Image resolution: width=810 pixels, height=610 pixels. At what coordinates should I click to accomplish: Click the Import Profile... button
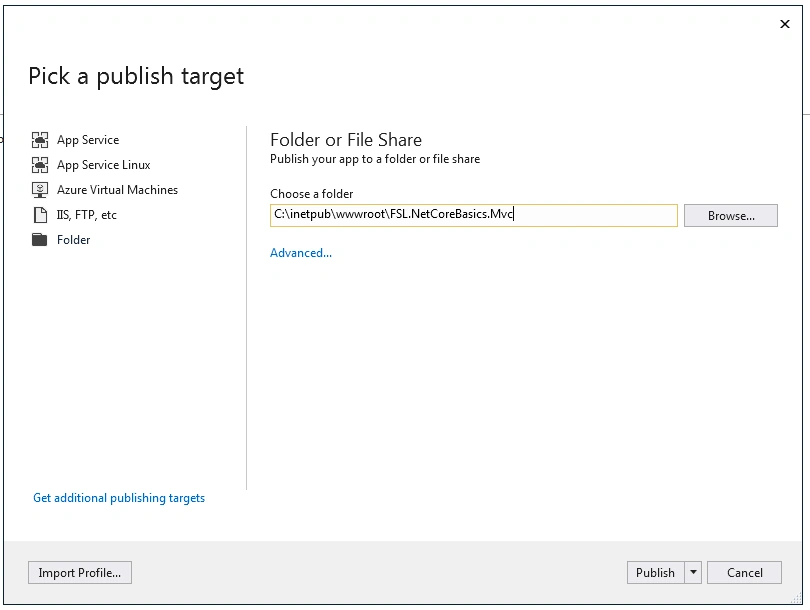point(80,573)
